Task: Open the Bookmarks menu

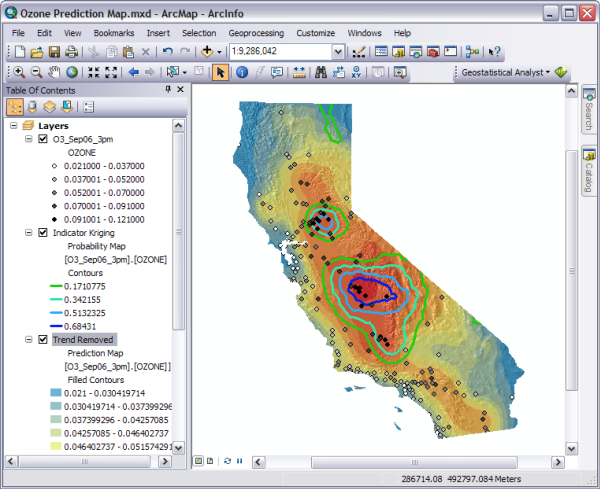Action: pos(114,33)
